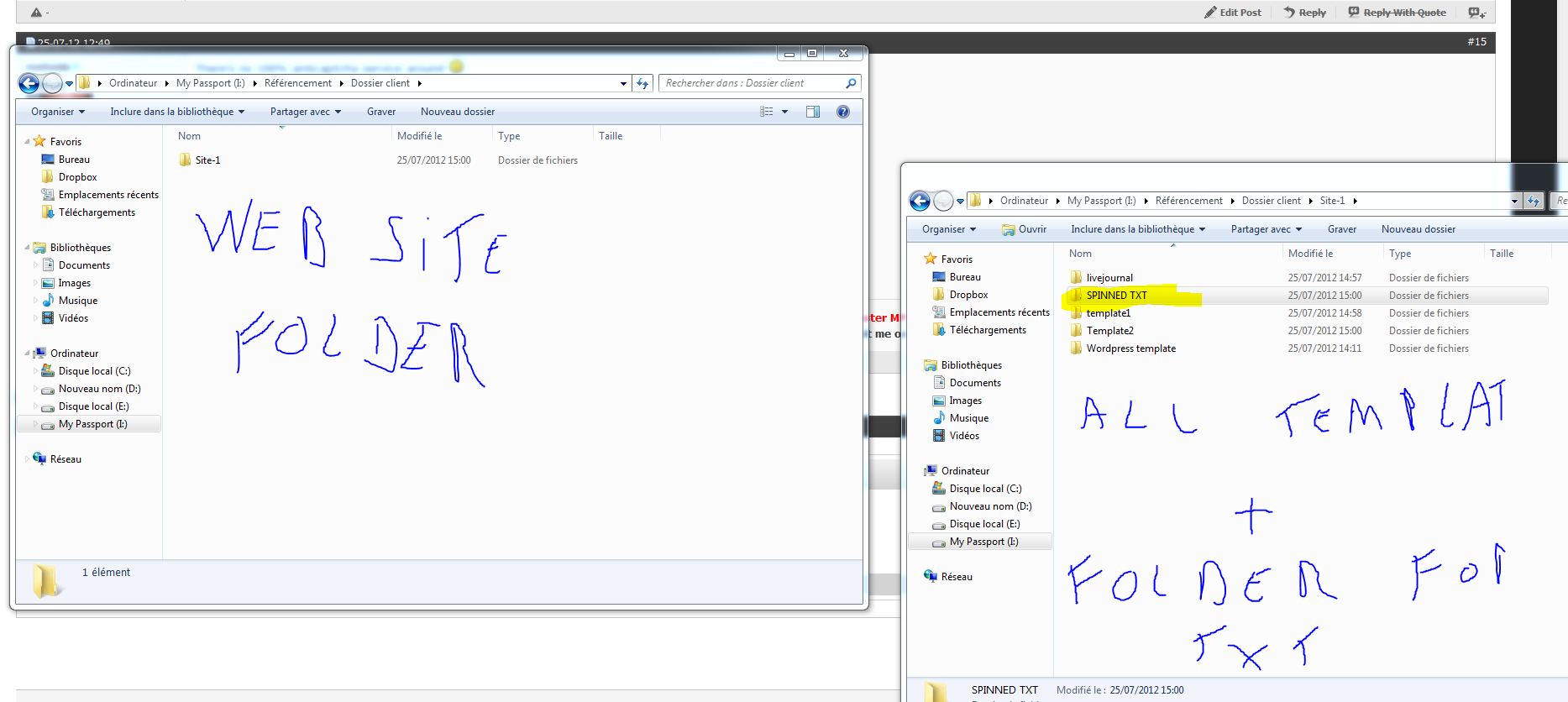Click Reply With Quote on forum post
This screenshot has width=1568, height=702.
1398,13
